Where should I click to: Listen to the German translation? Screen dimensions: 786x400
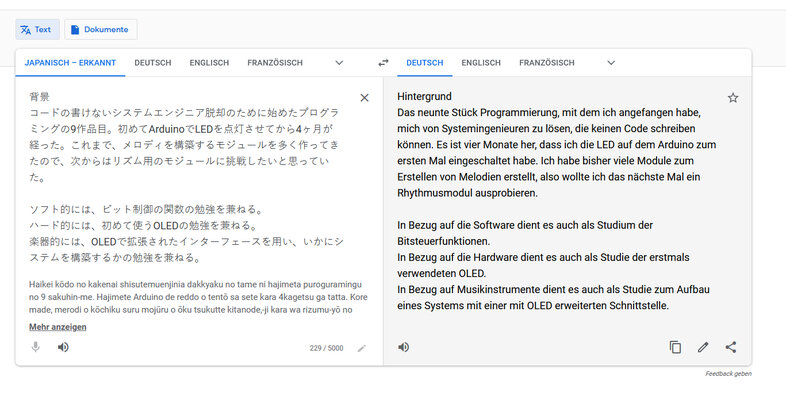[404, 347]
